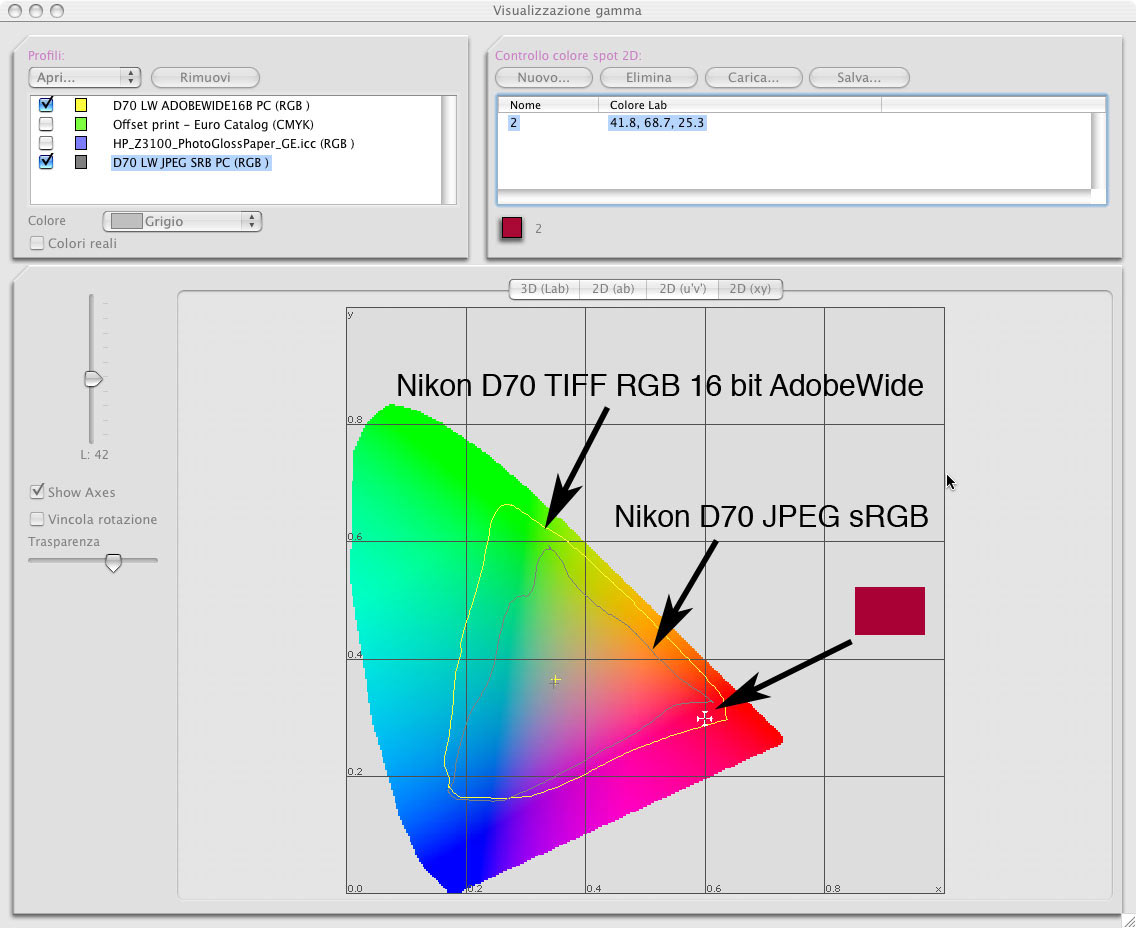
Task: Click the blue swatch of the HP_Z3100 profile
Action: [x=81, y=143]
